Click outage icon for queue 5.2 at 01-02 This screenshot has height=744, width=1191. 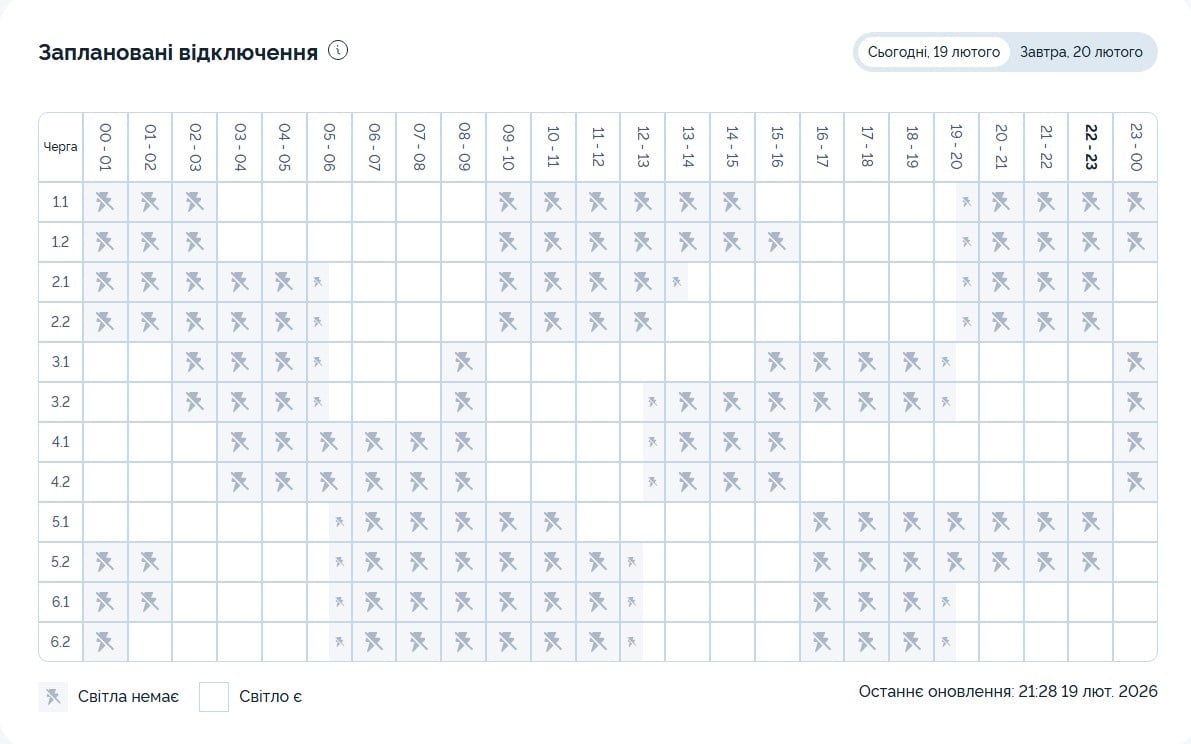pyautogui.click(x=150, y=562)
